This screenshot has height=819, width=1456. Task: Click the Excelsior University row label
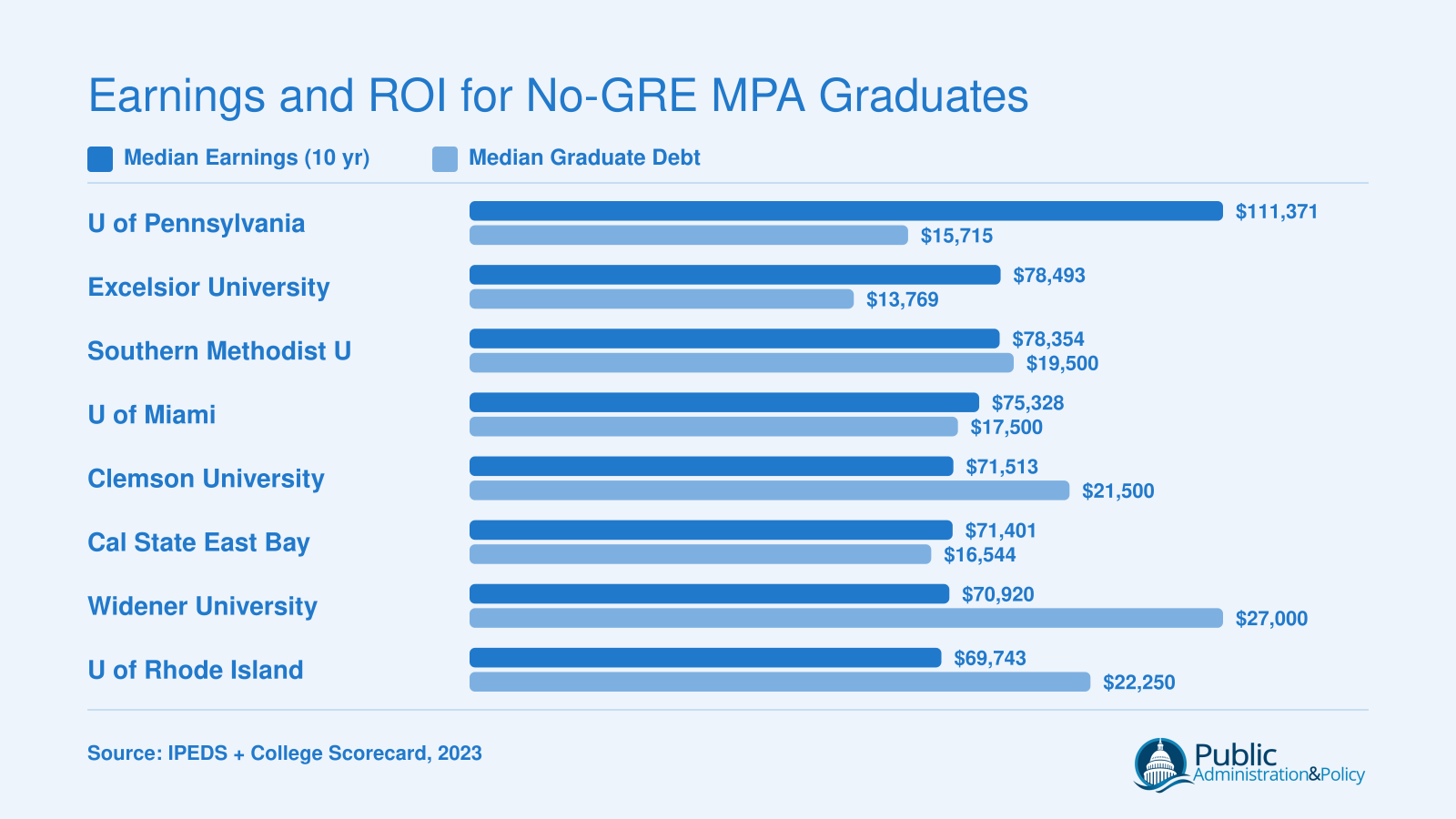(208, 287)
